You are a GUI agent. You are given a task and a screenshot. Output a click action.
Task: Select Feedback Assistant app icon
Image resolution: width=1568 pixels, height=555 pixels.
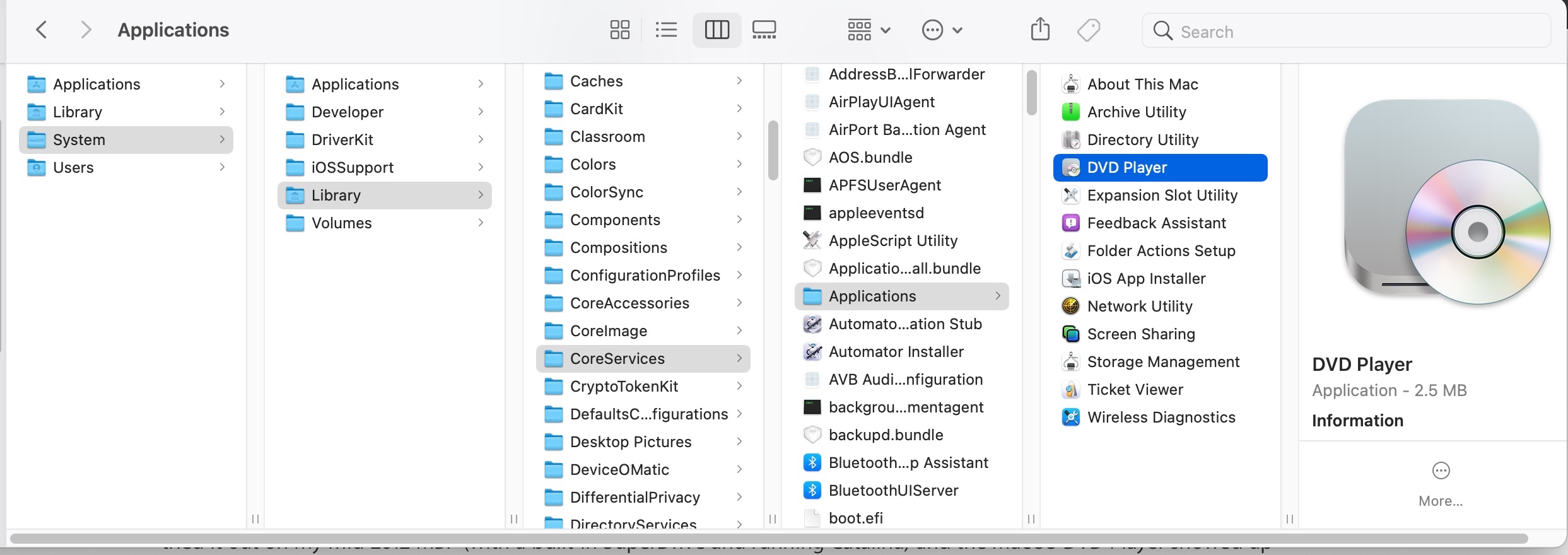click(x=1070, y=223)
